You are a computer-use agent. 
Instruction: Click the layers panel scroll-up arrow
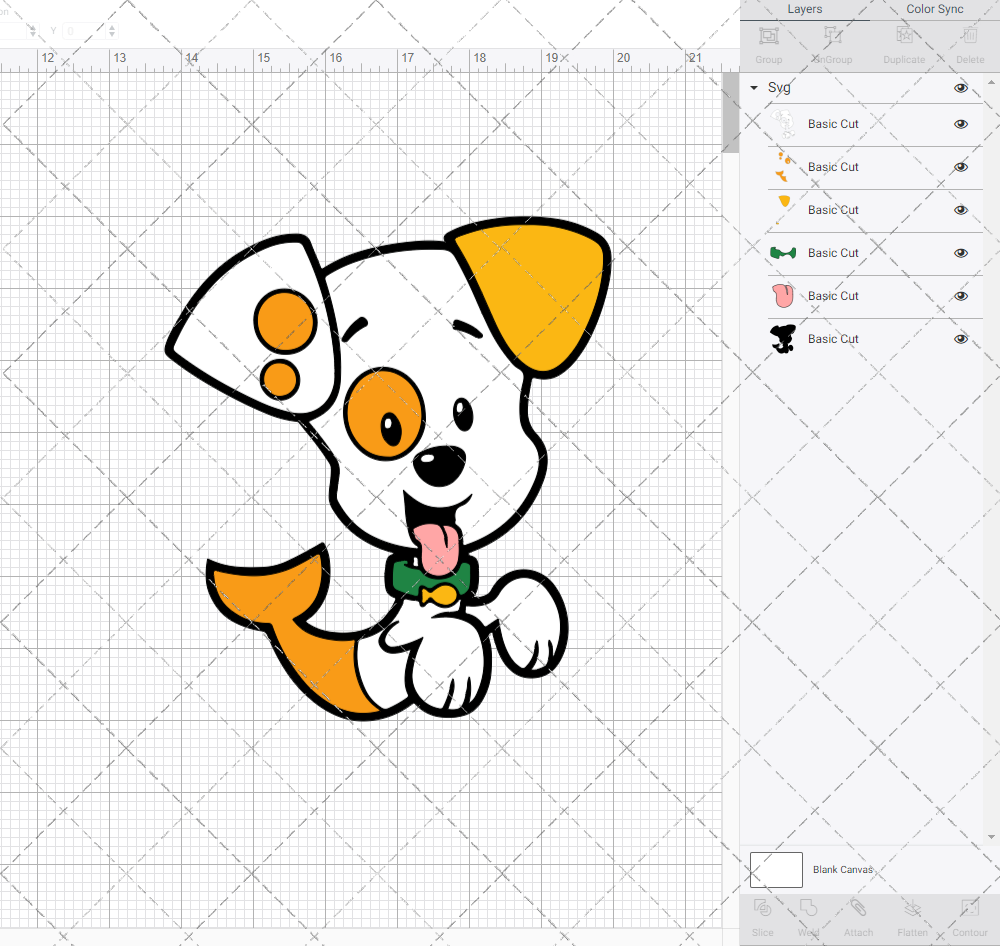click(x=990, y=83)
